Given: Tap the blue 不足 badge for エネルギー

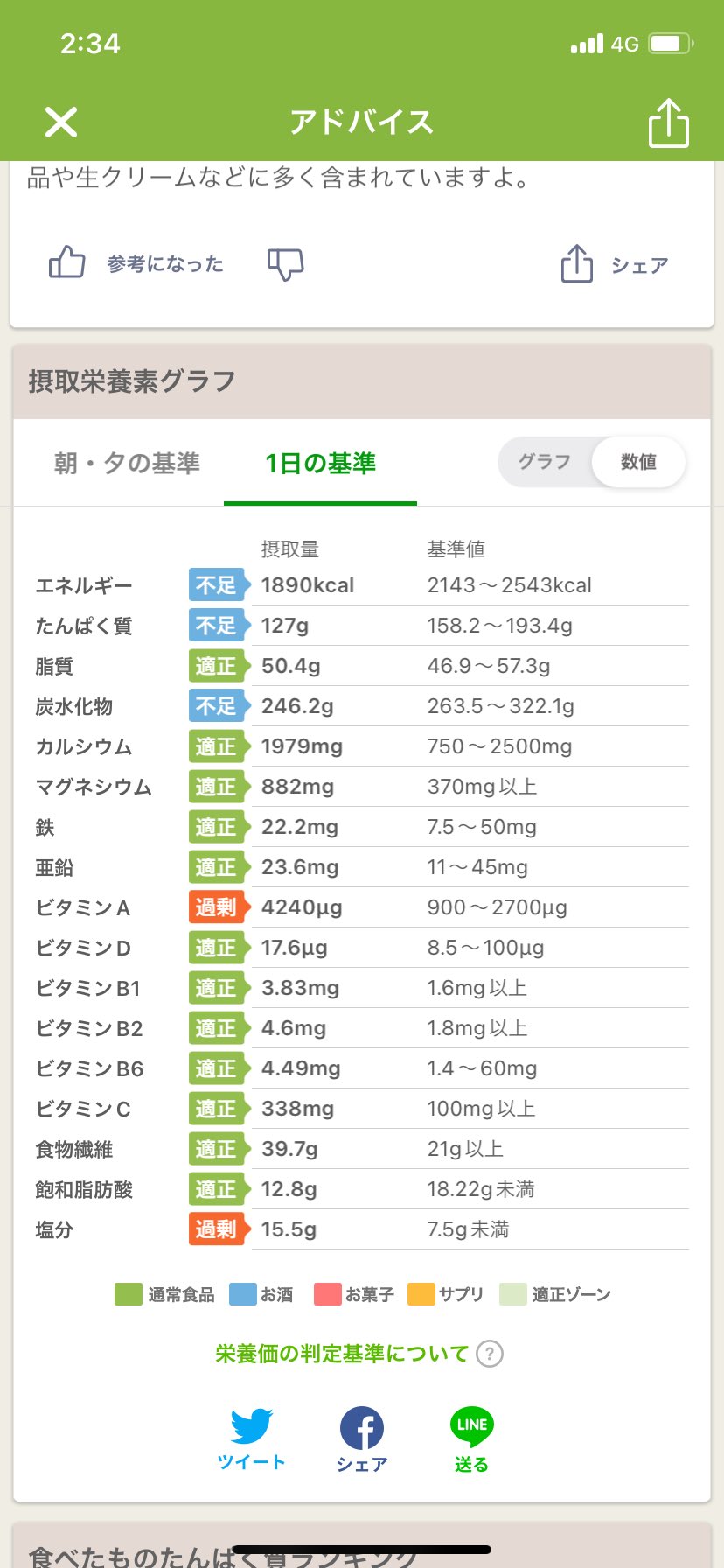Looking at the screenshot, I should point(217,585).
